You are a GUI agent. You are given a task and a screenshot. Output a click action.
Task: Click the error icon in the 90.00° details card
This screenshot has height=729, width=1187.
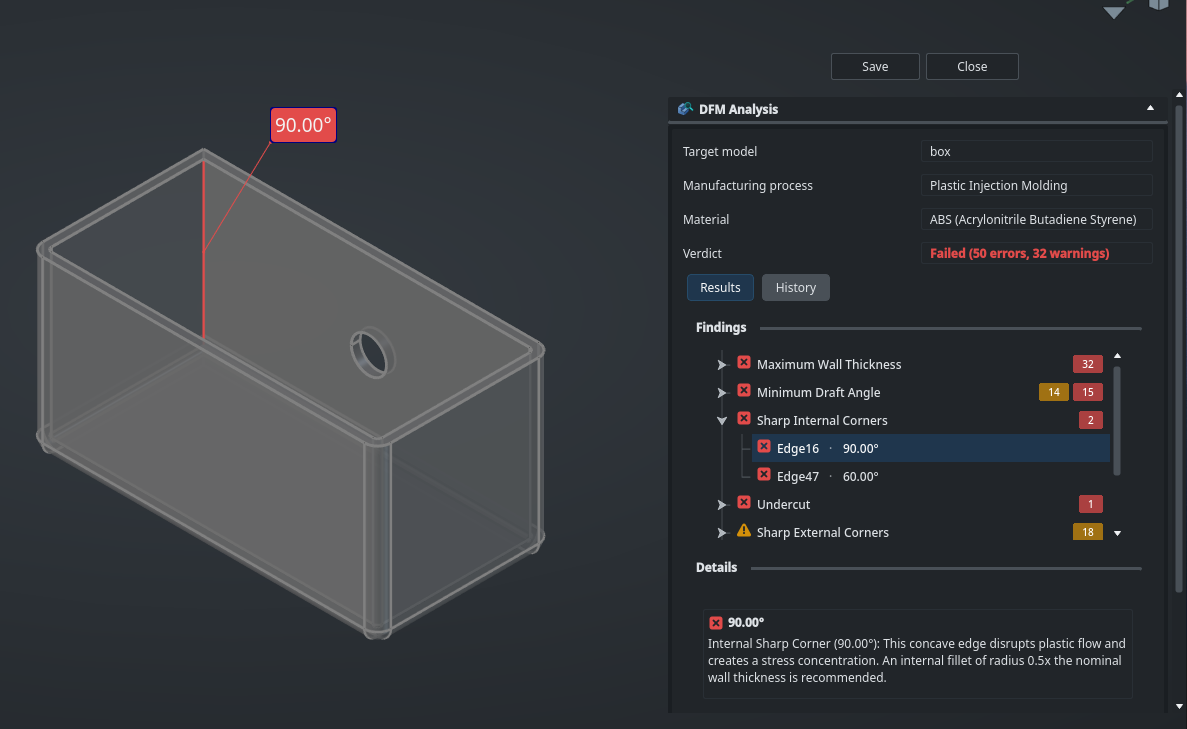click(x=715, y=622)
